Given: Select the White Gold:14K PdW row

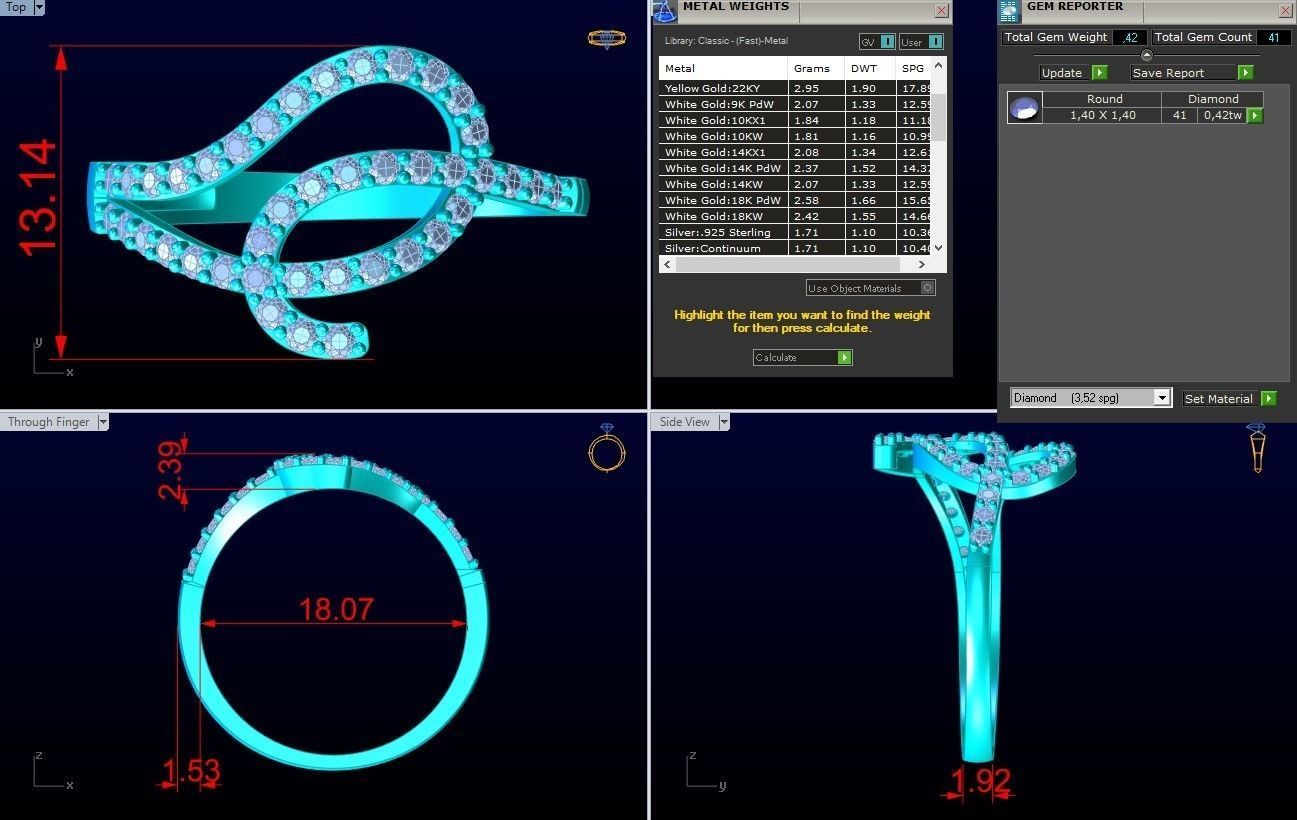Looking at the screenshot, I should tap(795, 168).
